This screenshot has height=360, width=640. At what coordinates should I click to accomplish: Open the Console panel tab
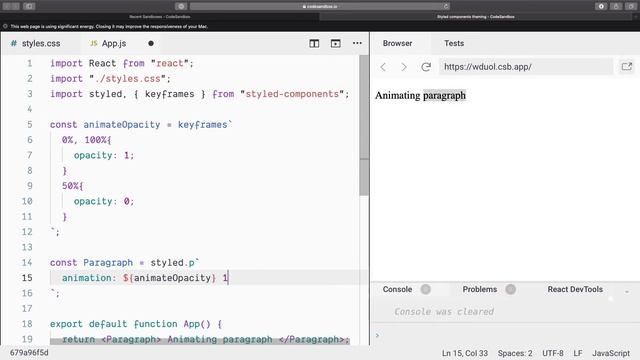click(397, 289)
